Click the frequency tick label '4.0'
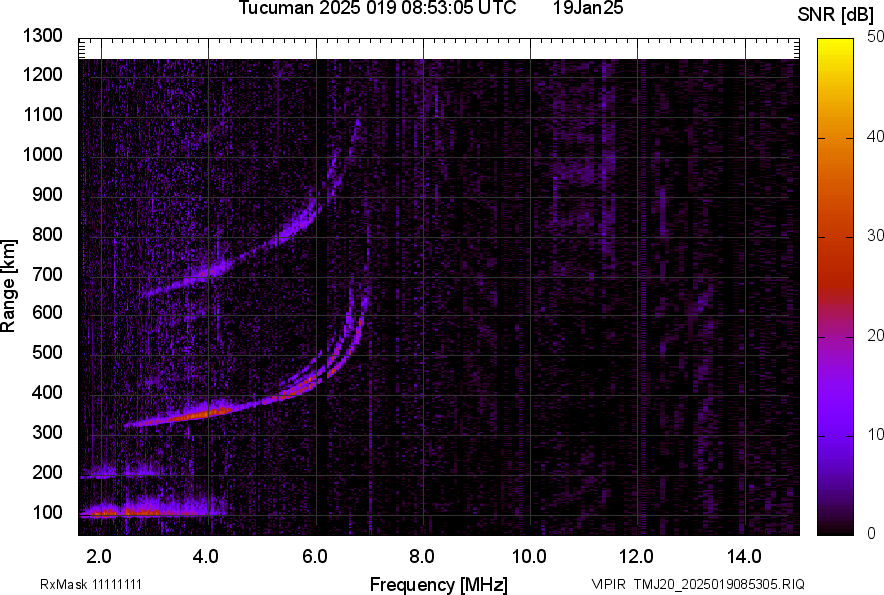Image resolution: width=884 pixels, height=595 pixels. pyautogui.click(x=206, y=557)
